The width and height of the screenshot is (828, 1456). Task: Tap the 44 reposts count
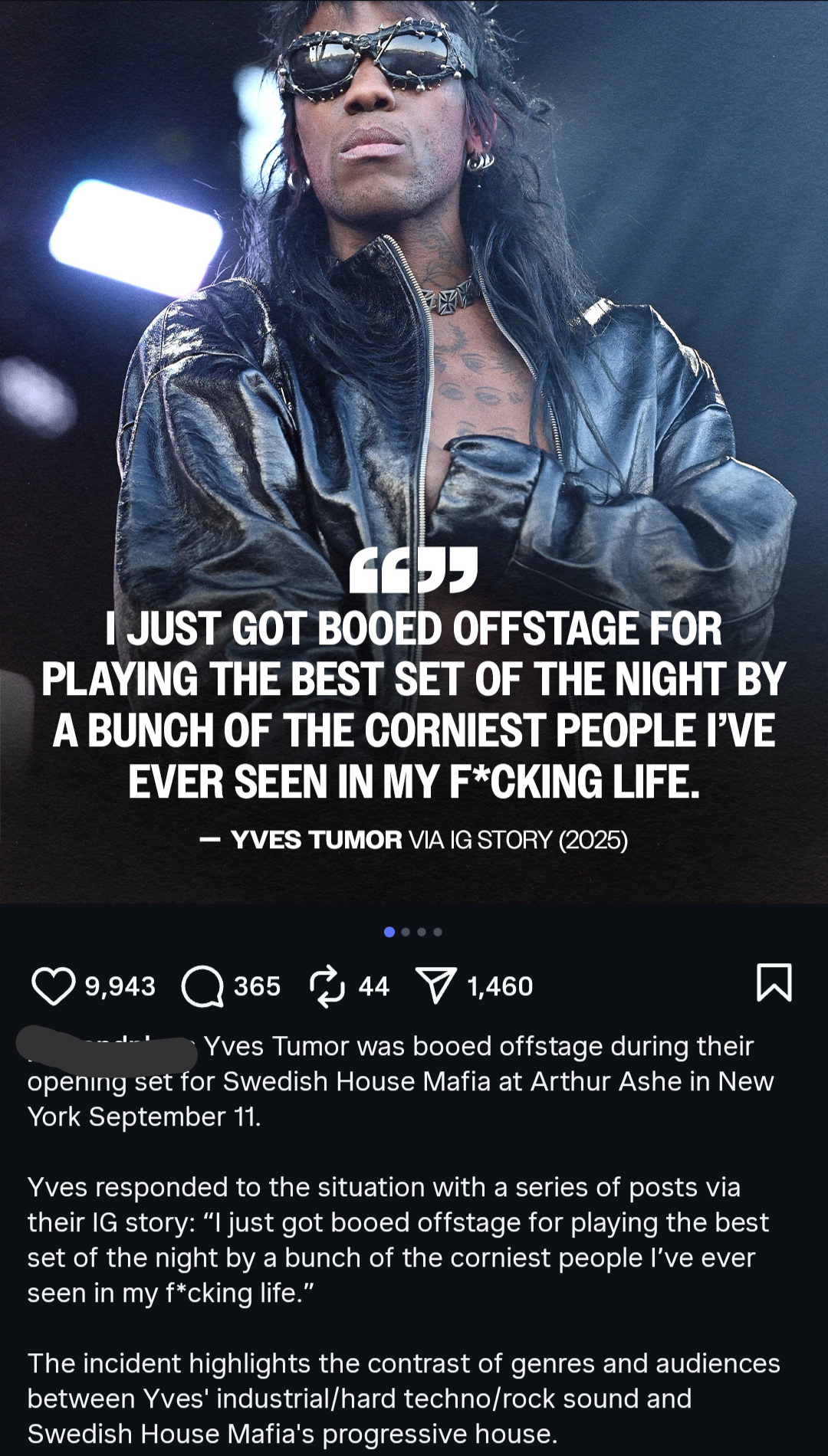pos(373,986)
